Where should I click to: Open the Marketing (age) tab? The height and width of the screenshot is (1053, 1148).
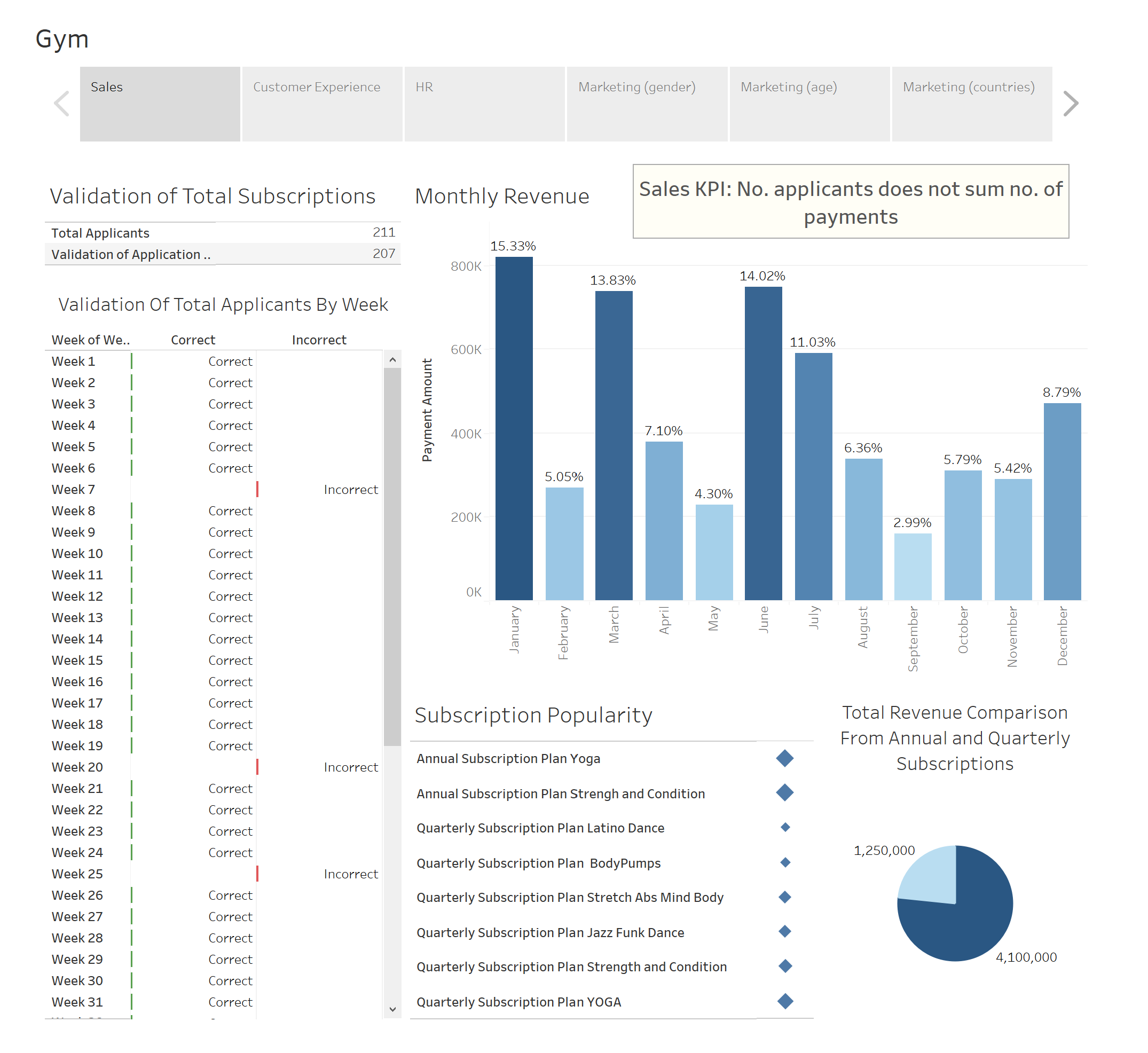point(809,104)
